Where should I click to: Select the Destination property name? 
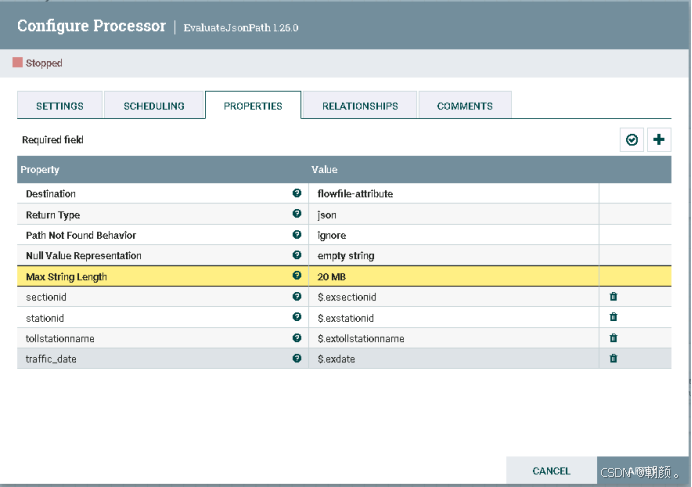[x=51, y=194]
